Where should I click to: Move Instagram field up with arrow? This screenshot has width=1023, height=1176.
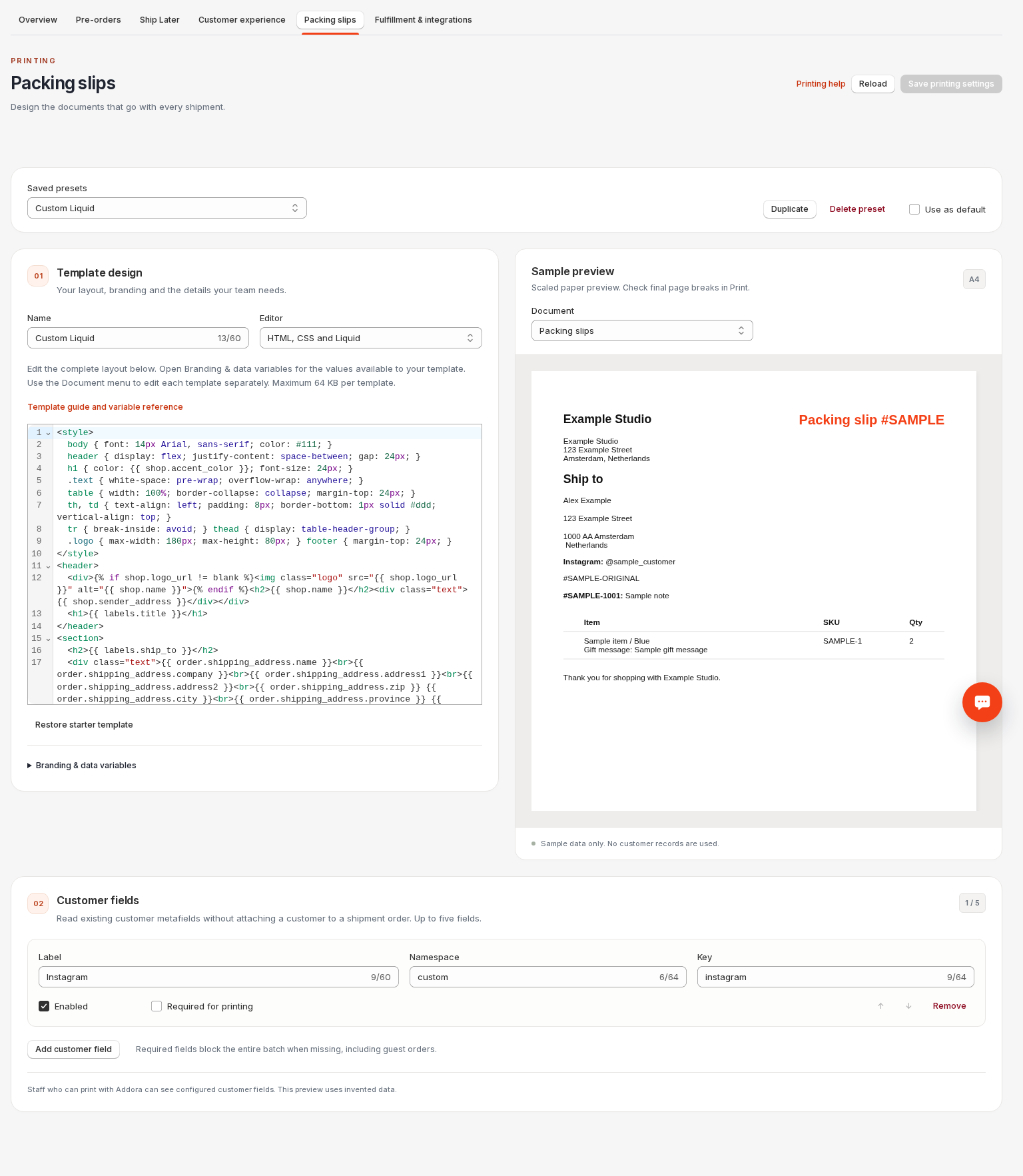pos(880,1006)
